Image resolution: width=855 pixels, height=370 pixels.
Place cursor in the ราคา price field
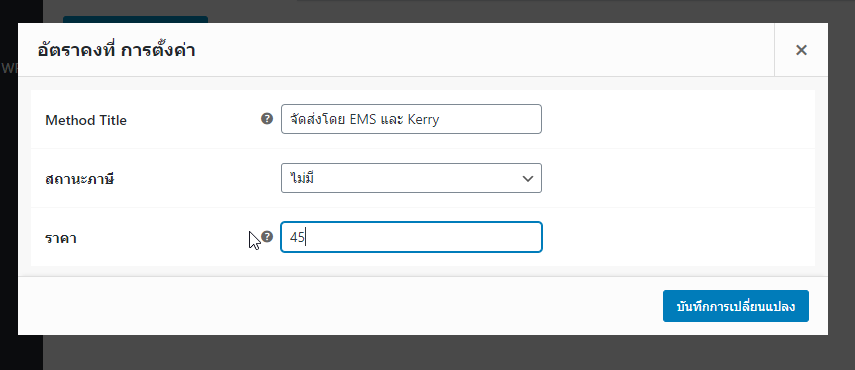tap(411, 237)
